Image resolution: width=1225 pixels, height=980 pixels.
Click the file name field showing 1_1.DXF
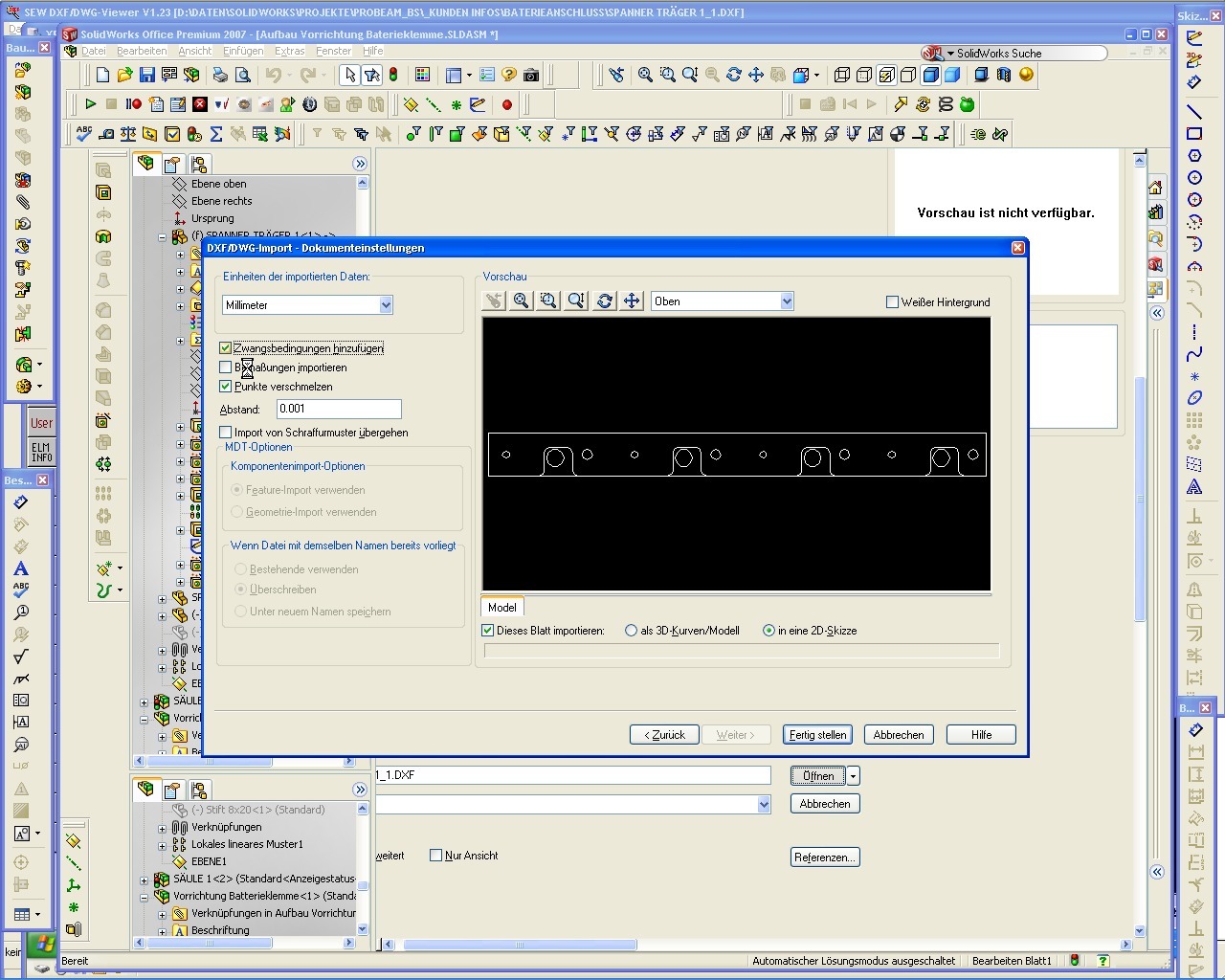[572, 775]
